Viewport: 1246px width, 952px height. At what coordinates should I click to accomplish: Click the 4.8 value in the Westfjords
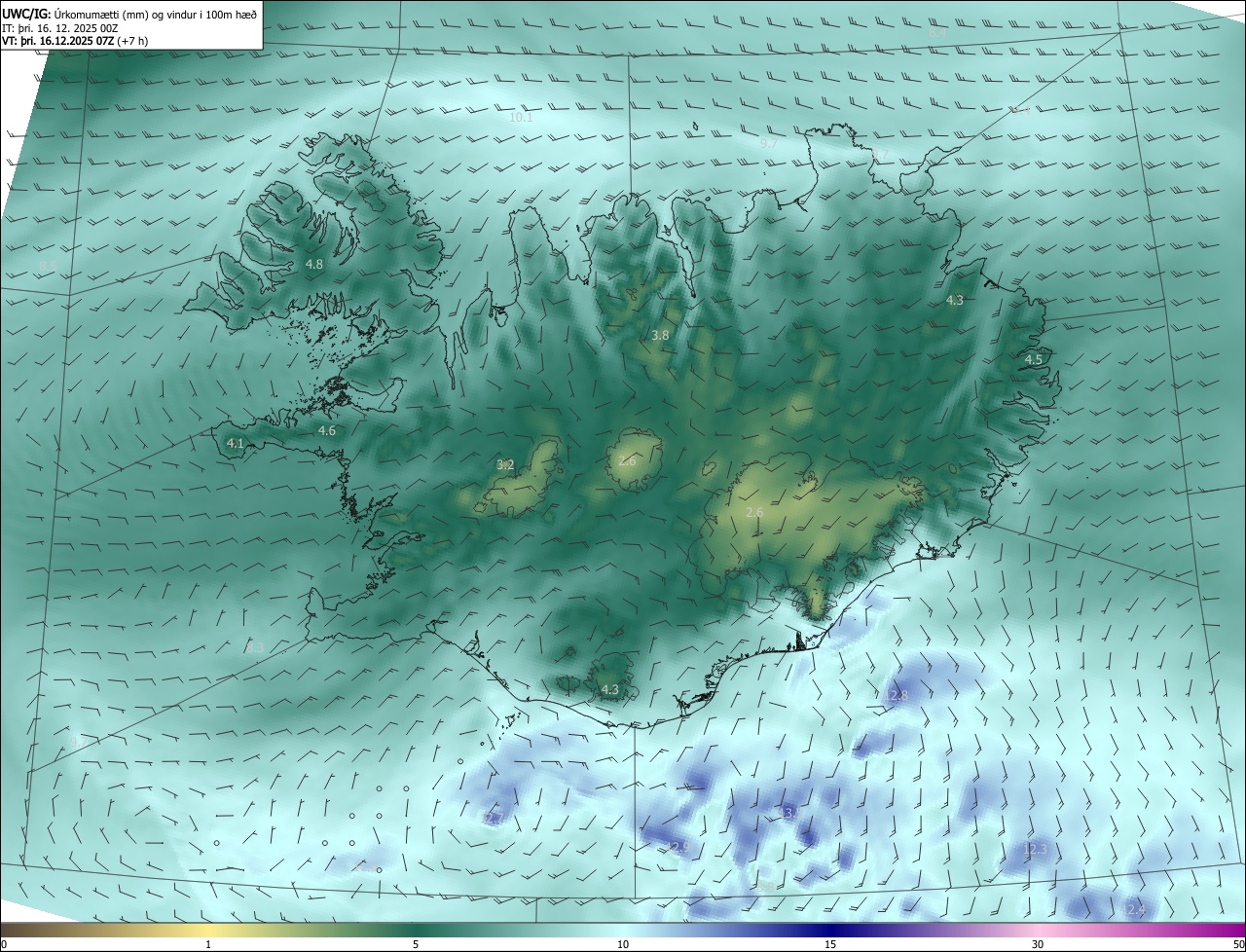pos(313,264)
